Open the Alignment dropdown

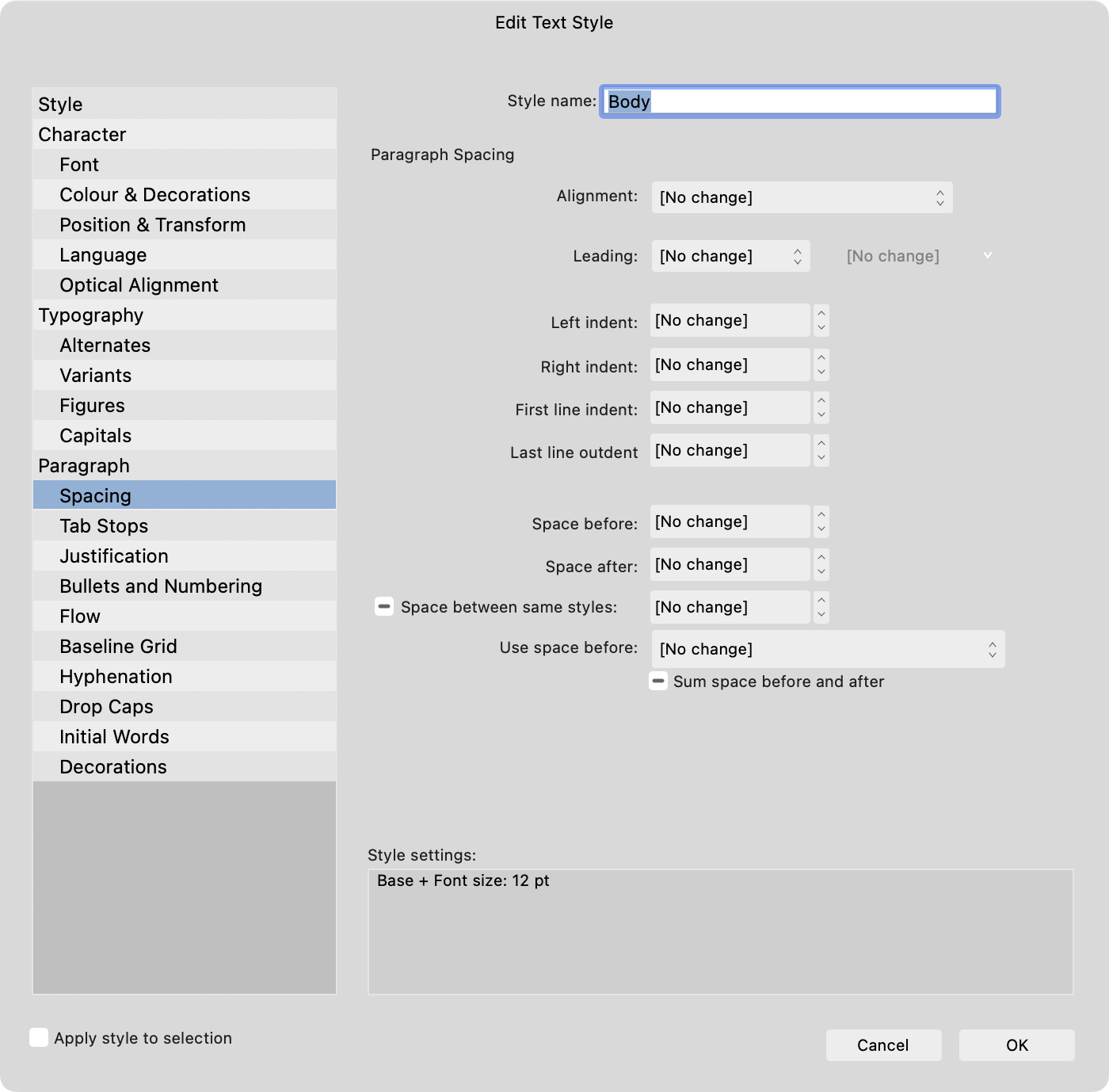(801, 197)
